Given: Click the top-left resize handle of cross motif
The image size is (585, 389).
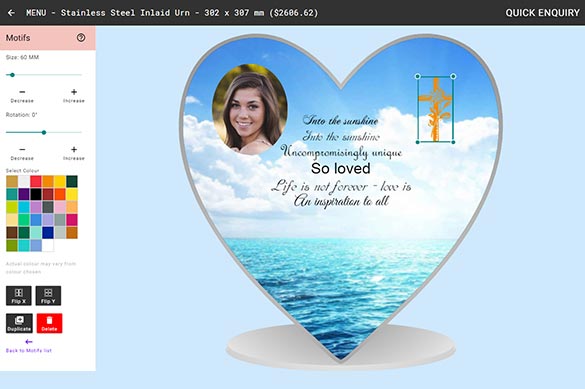Looking at the screenshot, I should 418,76.
